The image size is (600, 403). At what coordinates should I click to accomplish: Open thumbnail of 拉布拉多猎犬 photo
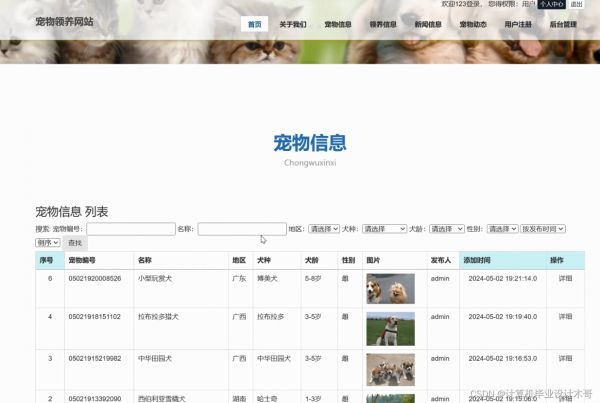pyautogui.click(x=390, y=328)
